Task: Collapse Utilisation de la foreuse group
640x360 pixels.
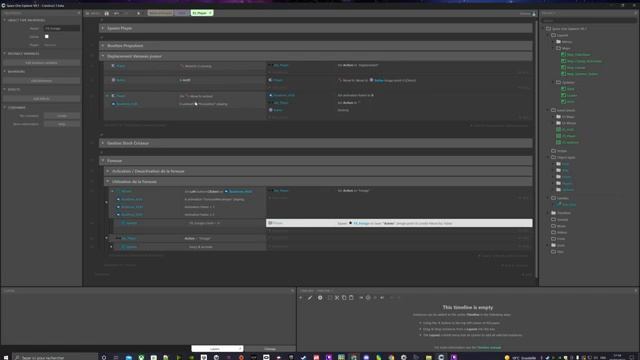Action: pos(108,182)
